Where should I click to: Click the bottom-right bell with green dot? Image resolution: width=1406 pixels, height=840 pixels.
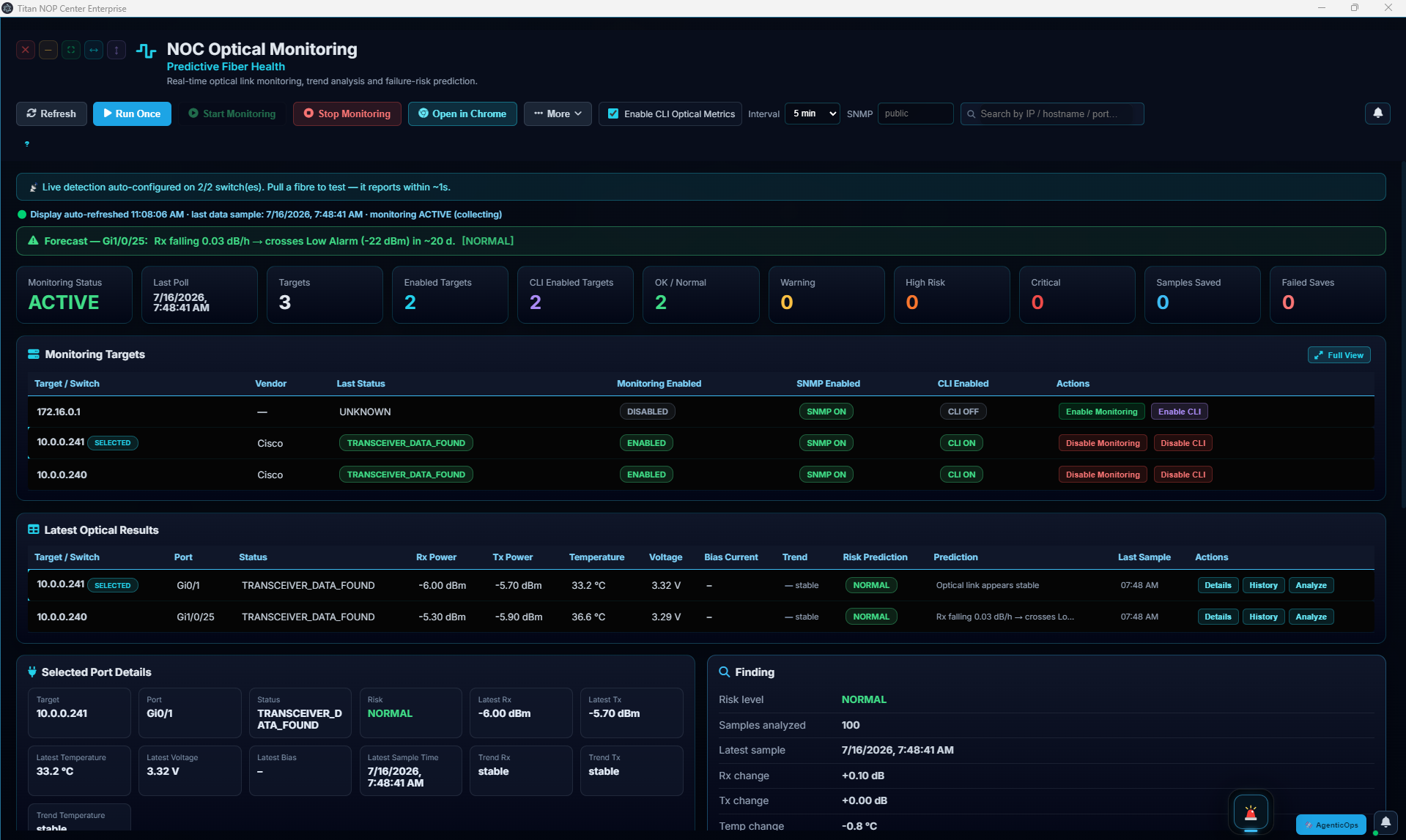[x=1385, y=822]
